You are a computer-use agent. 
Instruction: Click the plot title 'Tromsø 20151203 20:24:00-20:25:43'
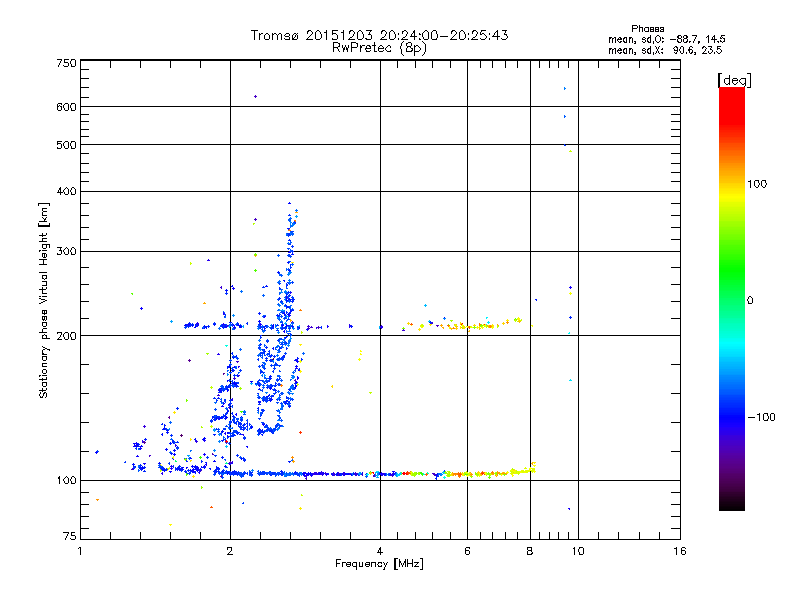pyautogui.click(x=379, y=35)
